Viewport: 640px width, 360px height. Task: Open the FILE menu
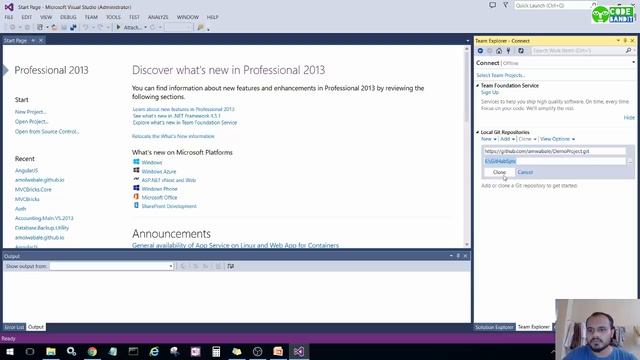(x=9, y=17)
